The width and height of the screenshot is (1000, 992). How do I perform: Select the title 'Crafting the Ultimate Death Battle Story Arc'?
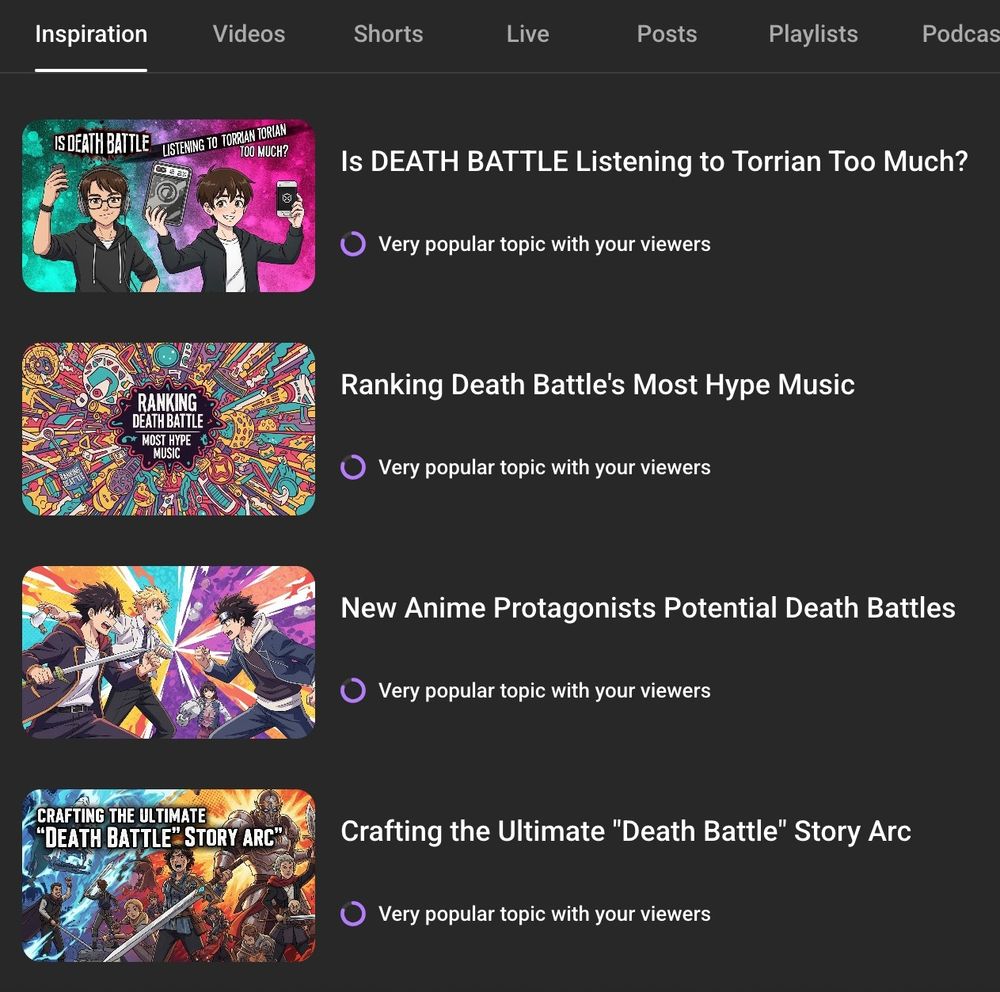626,831
